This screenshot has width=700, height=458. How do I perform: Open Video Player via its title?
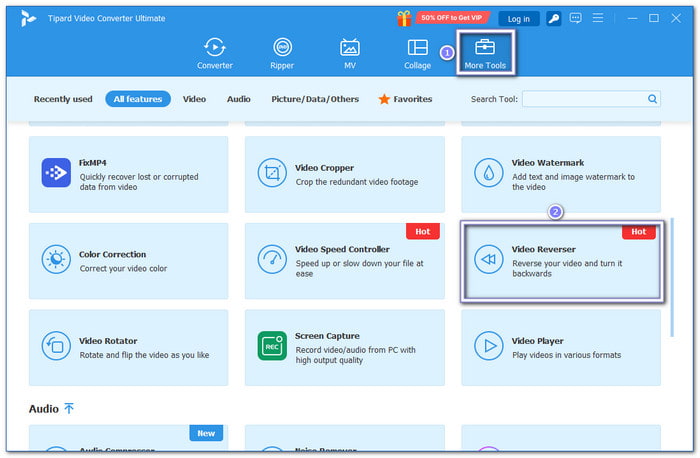click(538, 341)
